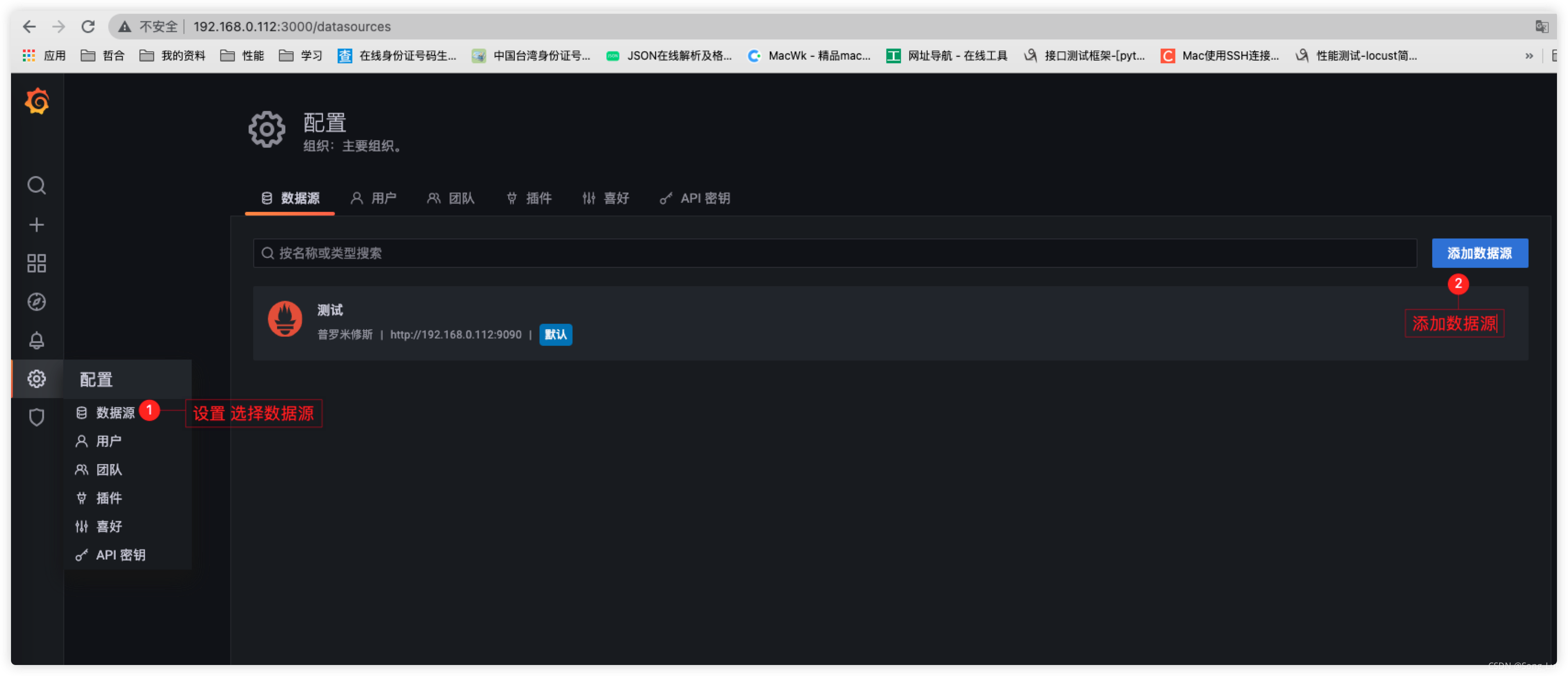Expand the hidden bookmarks overflow chevron

pyautogui.click(x=1529, y=56)
